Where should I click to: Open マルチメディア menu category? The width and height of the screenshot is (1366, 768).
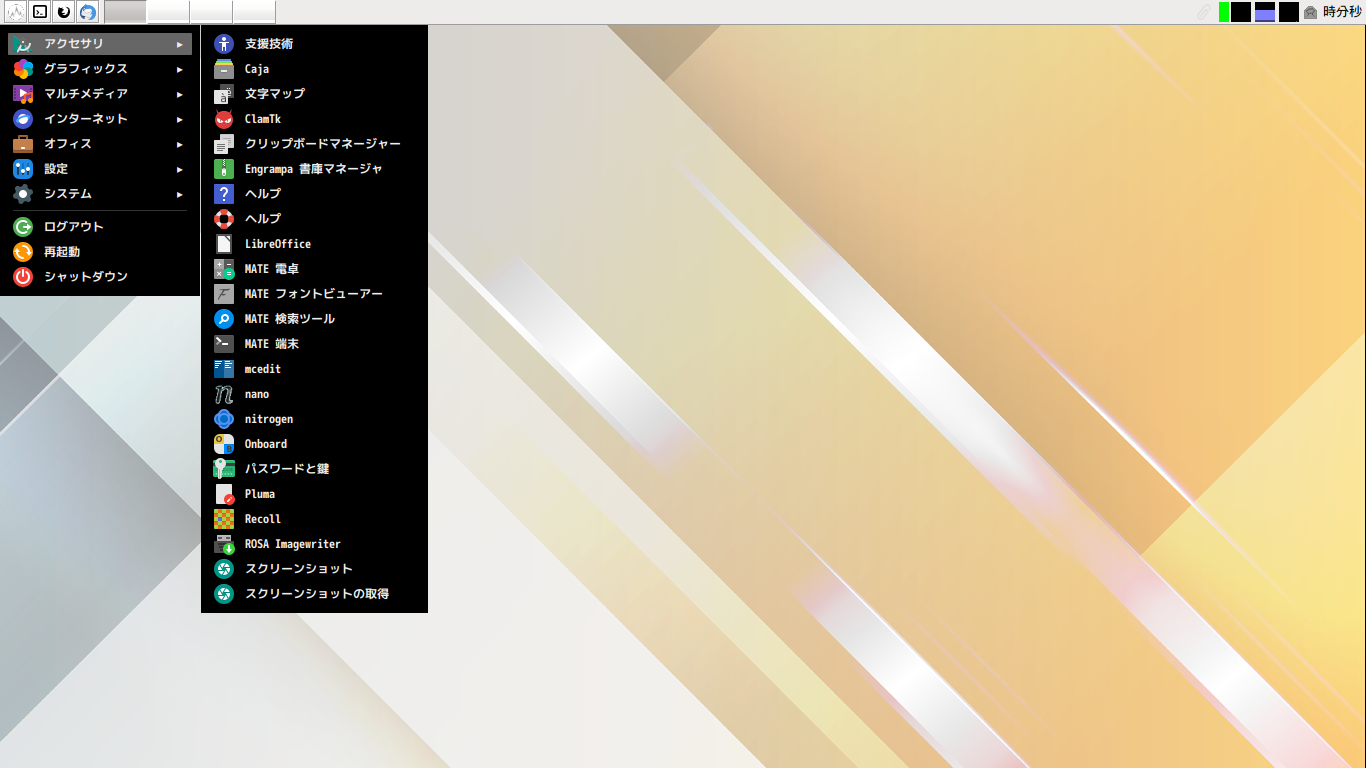pyautogui.click(x=100, y=94)
